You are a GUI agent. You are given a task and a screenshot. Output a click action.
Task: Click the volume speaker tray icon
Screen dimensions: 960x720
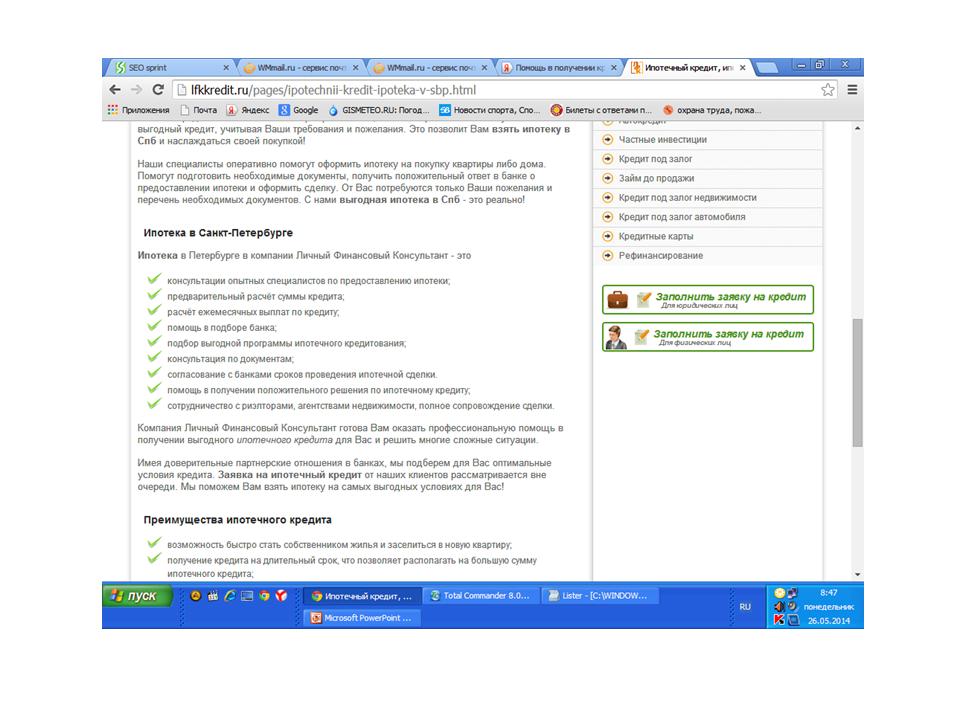coord(779,606)
